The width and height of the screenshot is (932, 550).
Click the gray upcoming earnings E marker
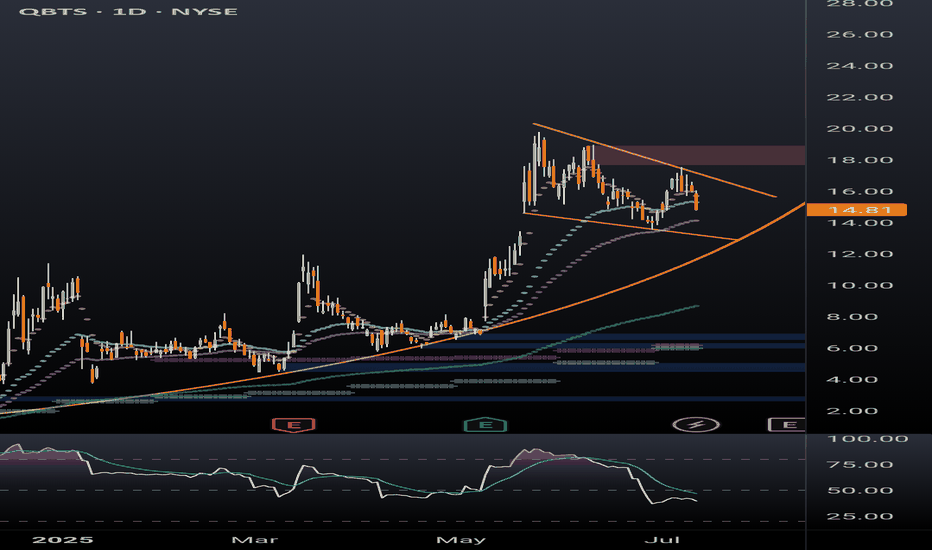(x=787, y=425)
